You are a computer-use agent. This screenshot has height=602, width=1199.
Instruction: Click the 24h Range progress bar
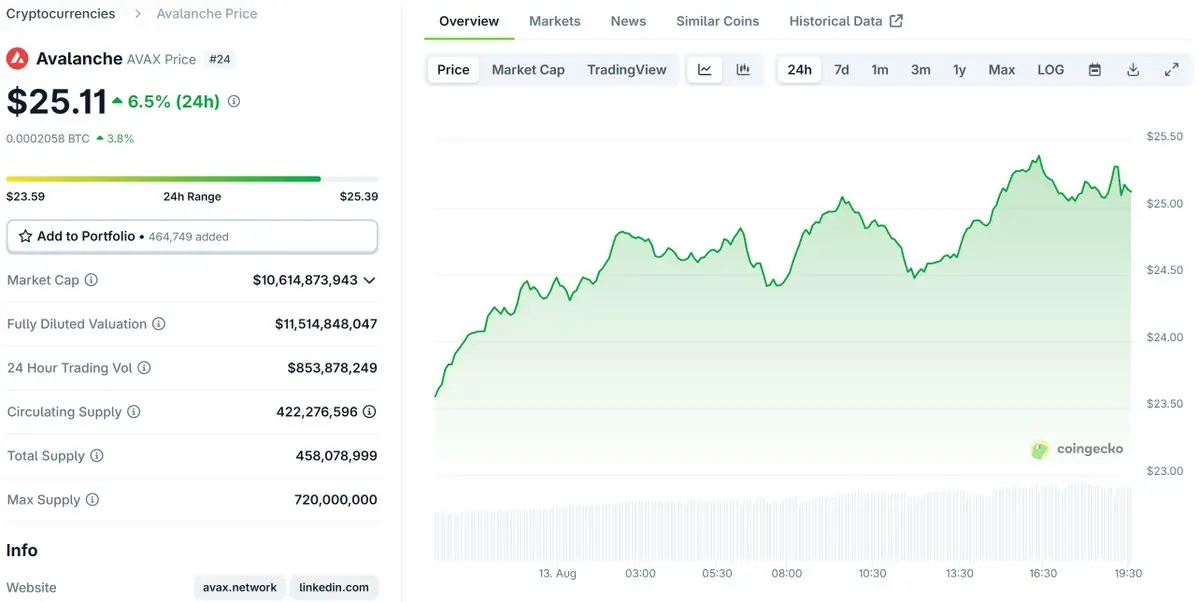click(192, 179)
